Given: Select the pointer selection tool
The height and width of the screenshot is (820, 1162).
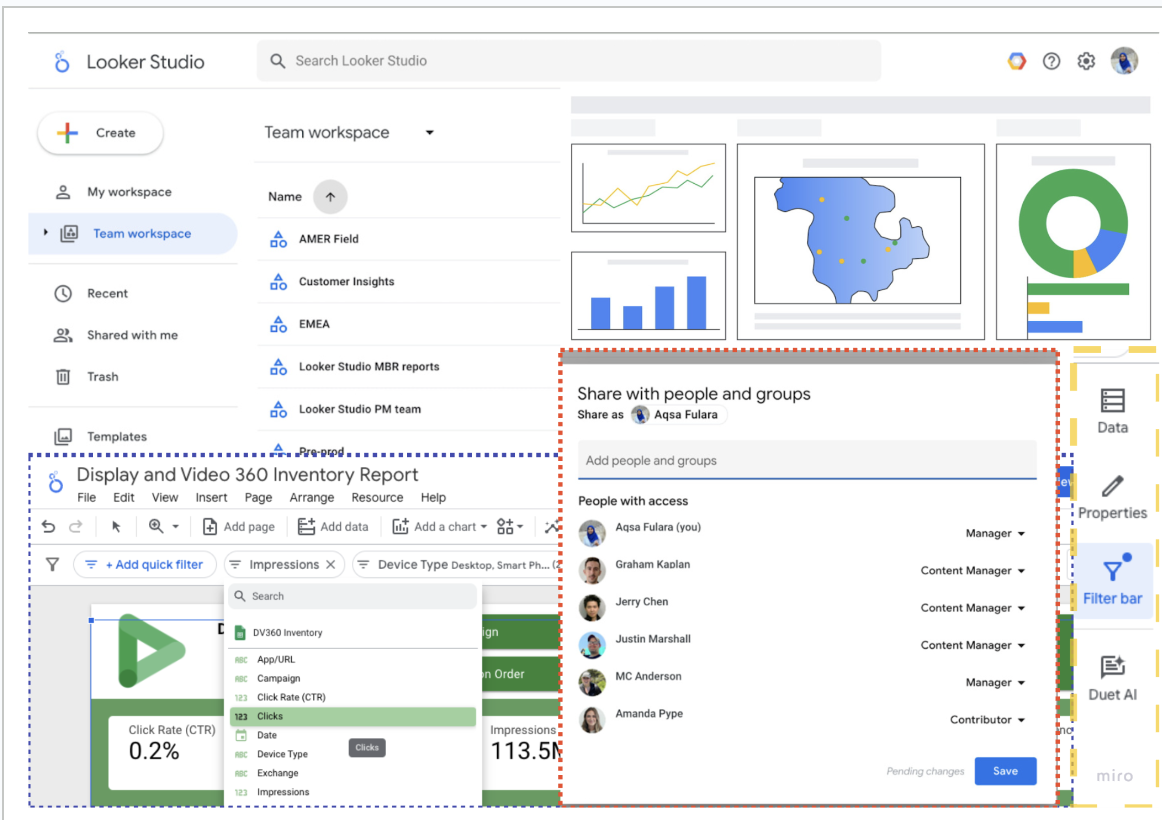Looking at the screenshot, I should point(116,527).
